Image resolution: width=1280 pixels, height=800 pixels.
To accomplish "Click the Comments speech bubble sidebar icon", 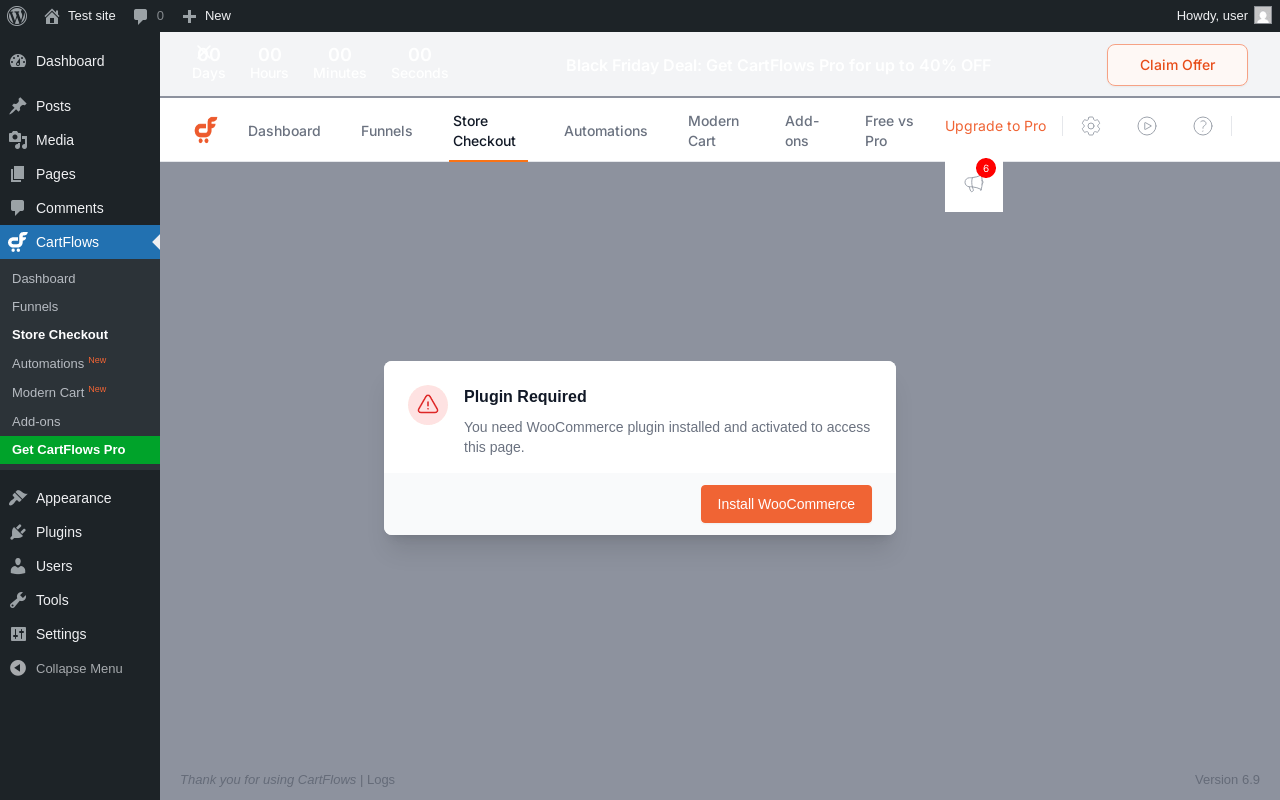I will [x=18, y=208].
